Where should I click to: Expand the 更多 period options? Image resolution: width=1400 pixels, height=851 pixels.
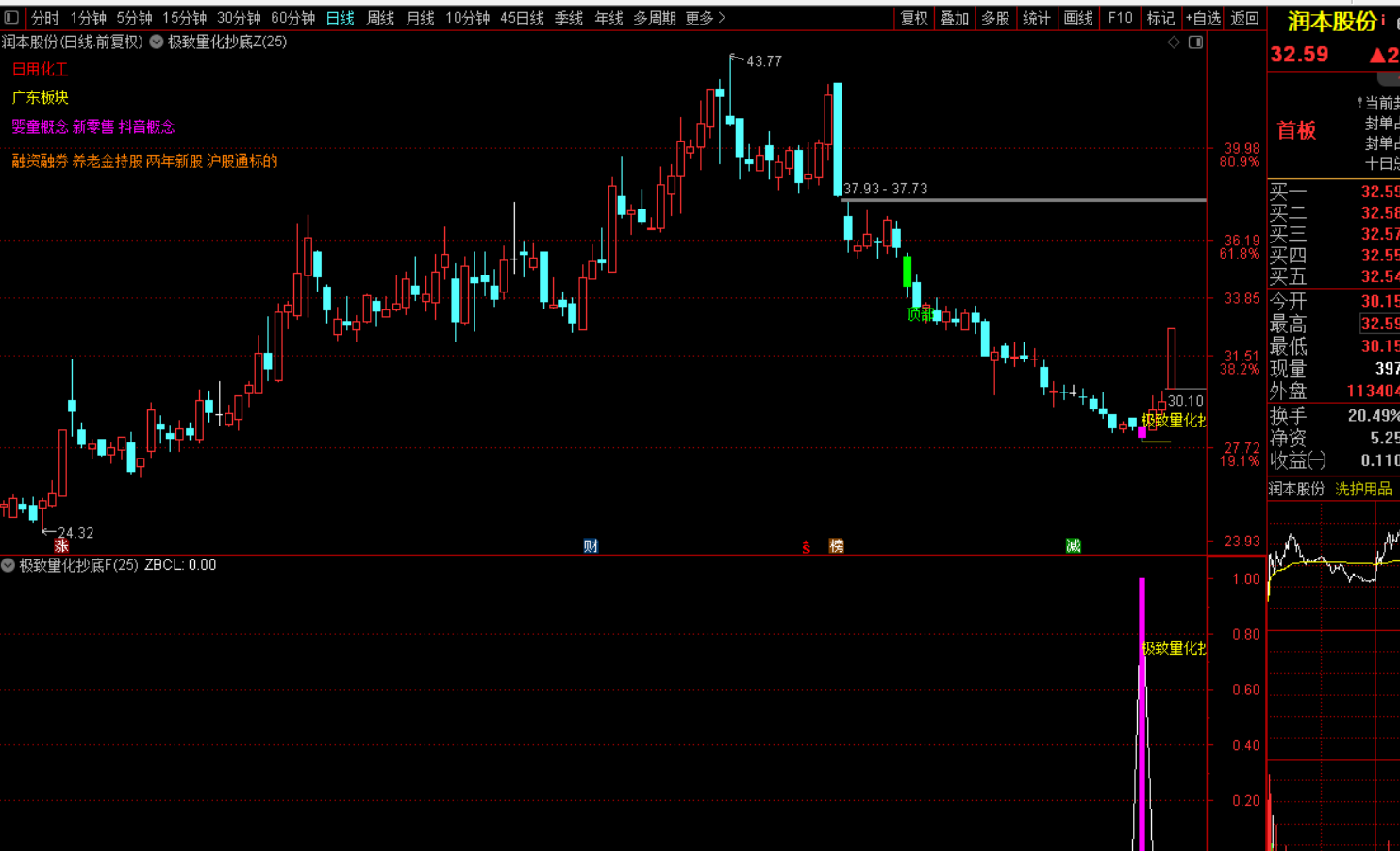click(x=705, y=18)
